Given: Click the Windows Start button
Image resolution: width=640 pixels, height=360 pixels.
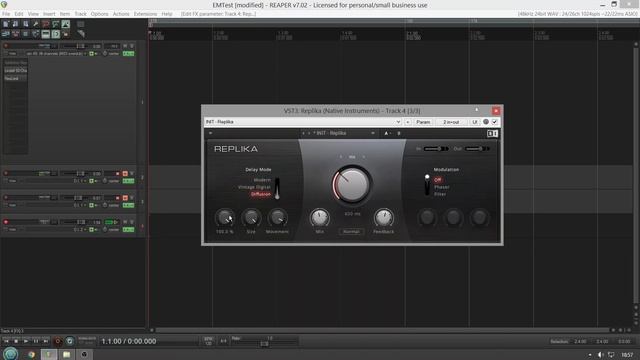Looking at the screenshot, I should click(x=10, y=354).
